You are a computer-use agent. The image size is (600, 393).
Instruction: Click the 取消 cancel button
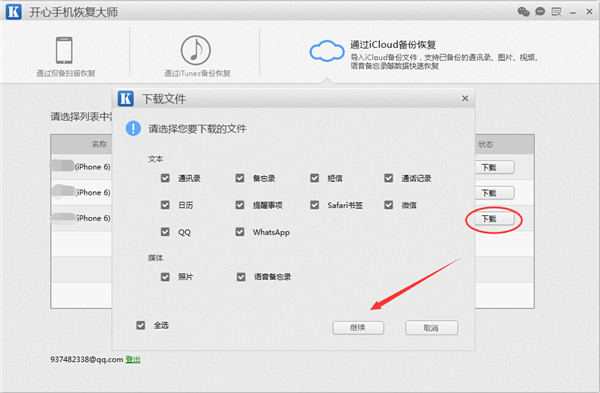(431, 328)
